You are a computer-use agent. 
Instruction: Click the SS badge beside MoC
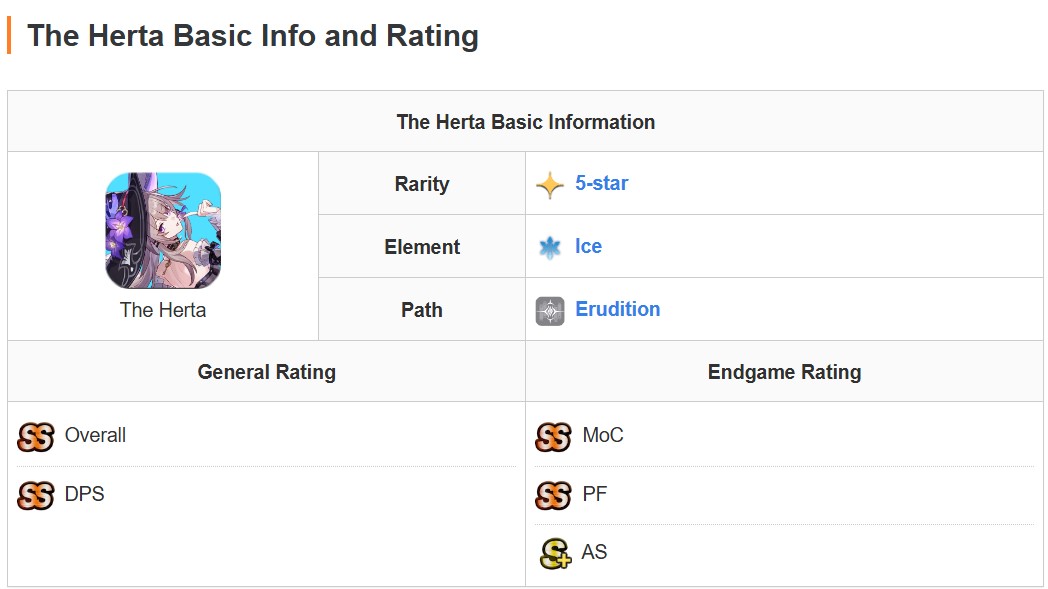553,437
